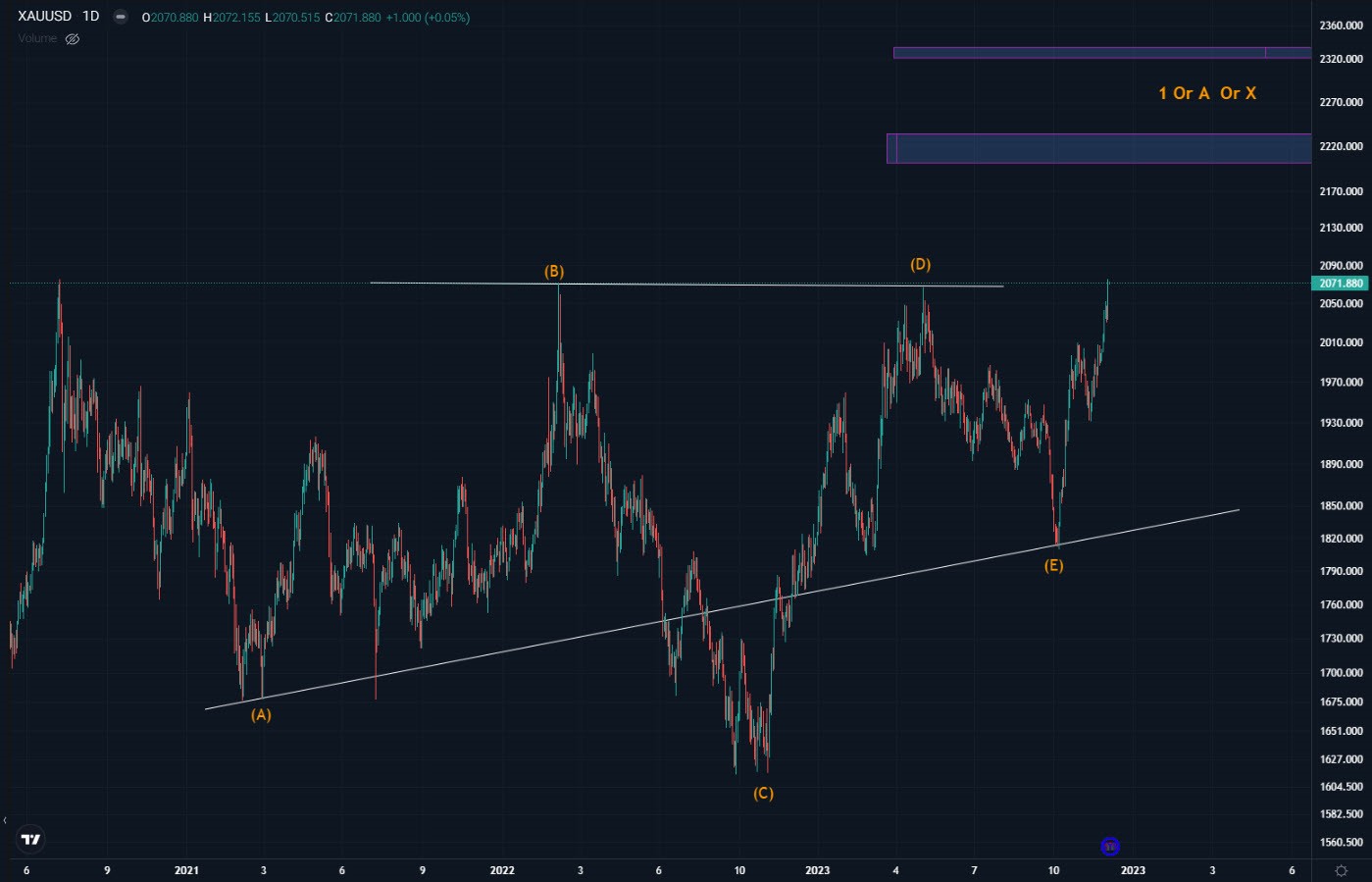Select the lower blue target zone rectangle
Viewport: 1372px width, 882px height.
(x=1099, y=148)
